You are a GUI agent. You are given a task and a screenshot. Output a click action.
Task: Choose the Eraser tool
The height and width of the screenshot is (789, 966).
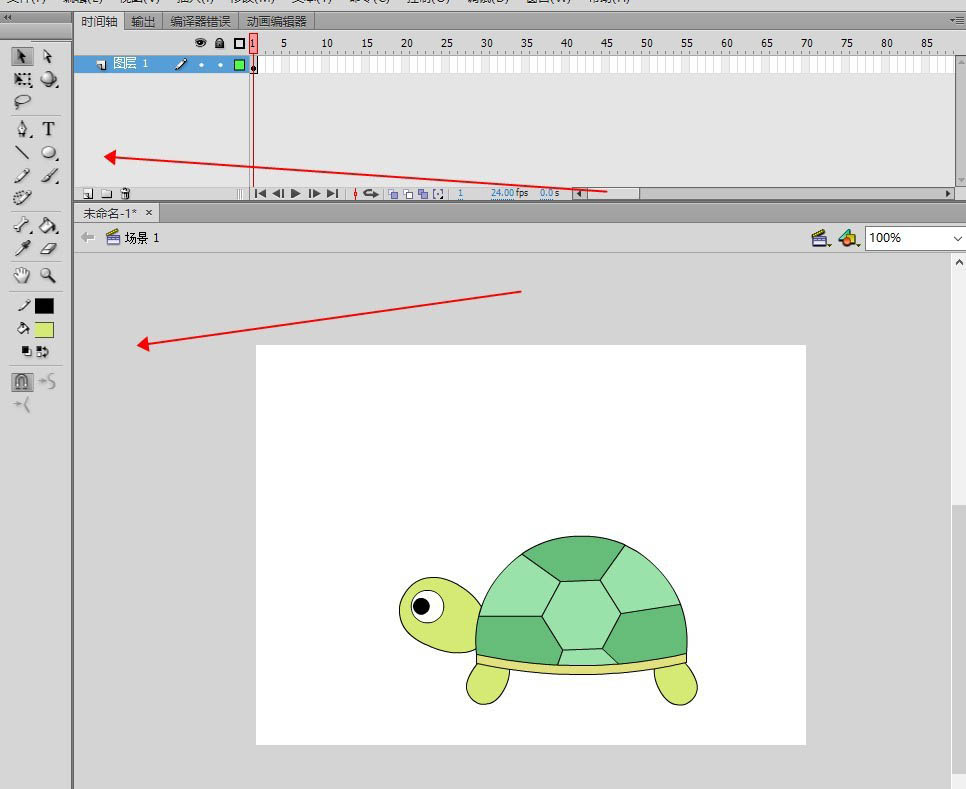(x=48, y=249)
